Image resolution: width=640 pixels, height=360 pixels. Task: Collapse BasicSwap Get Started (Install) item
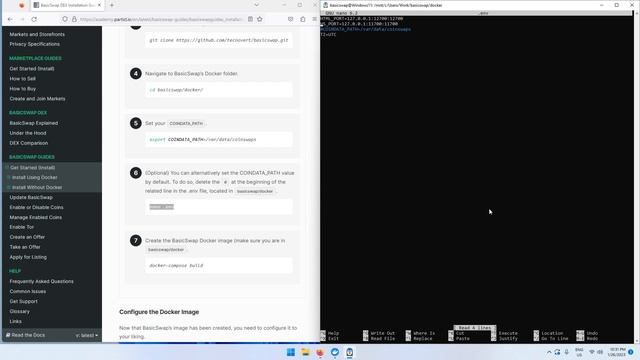tap(7, 167)
